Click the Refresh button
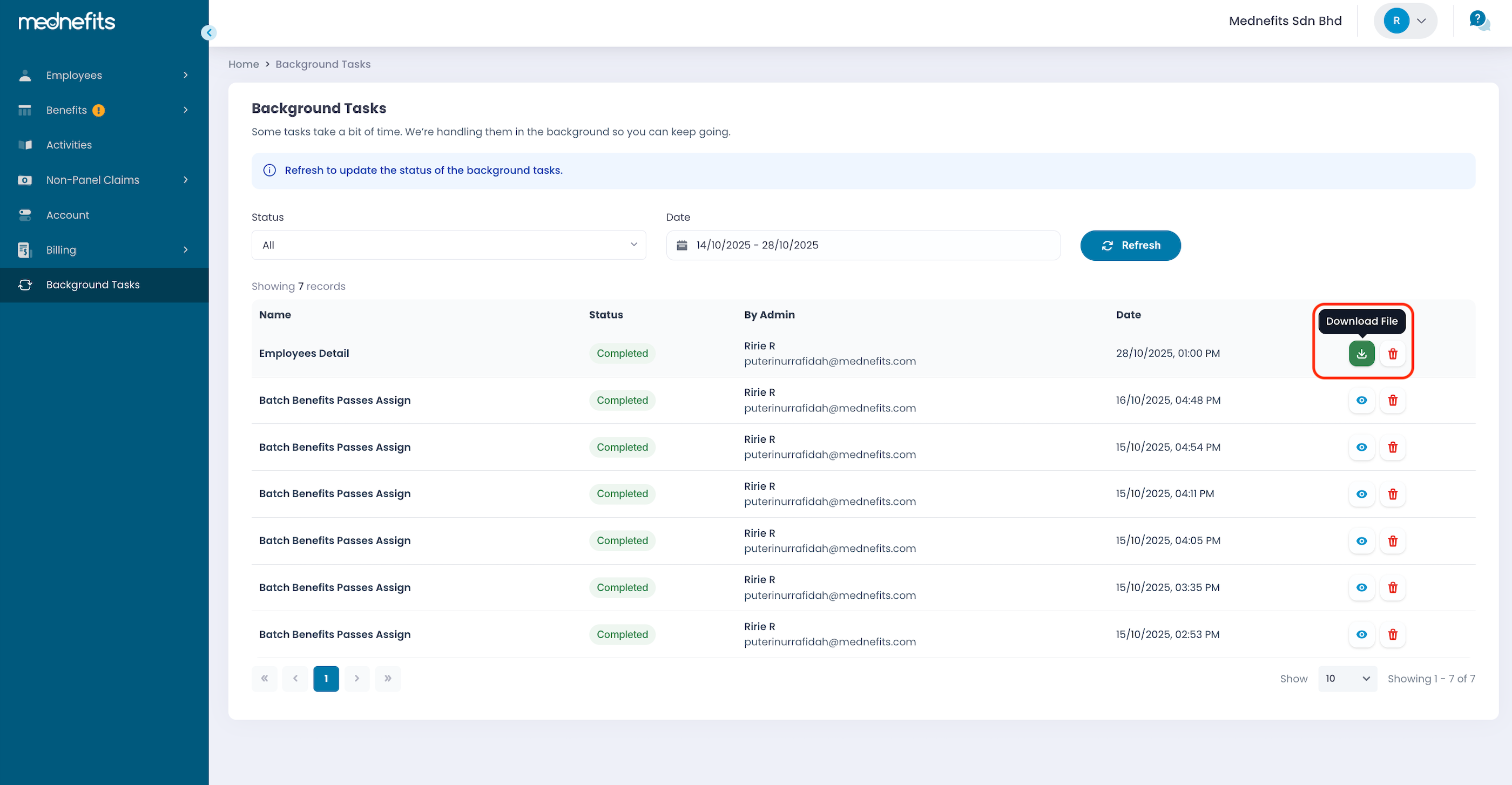1512x785 pixels. coord(1130,245)
